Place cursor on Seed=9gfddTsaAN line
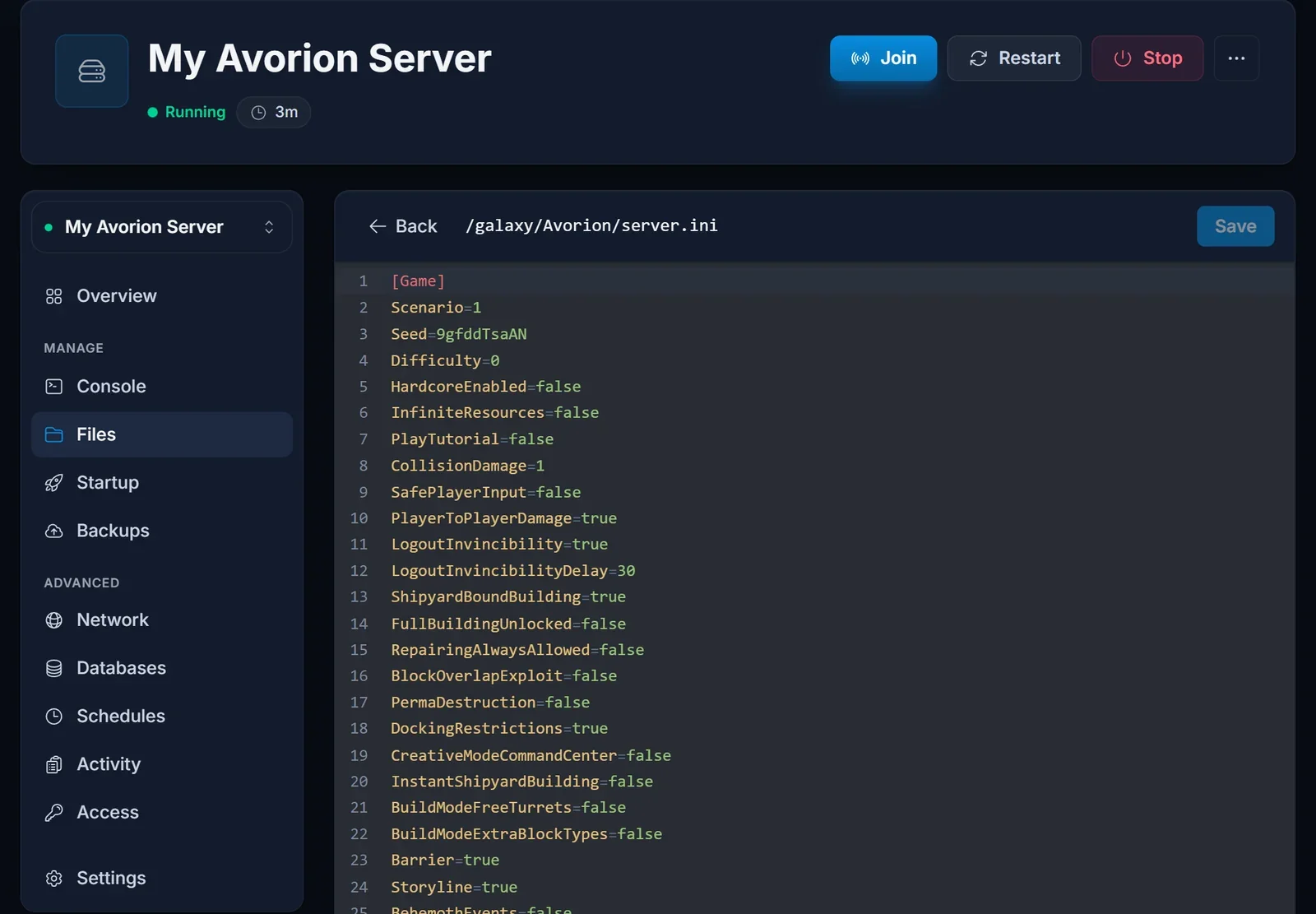The height and width of the screenshot is (914, 1316). [459, 334]
